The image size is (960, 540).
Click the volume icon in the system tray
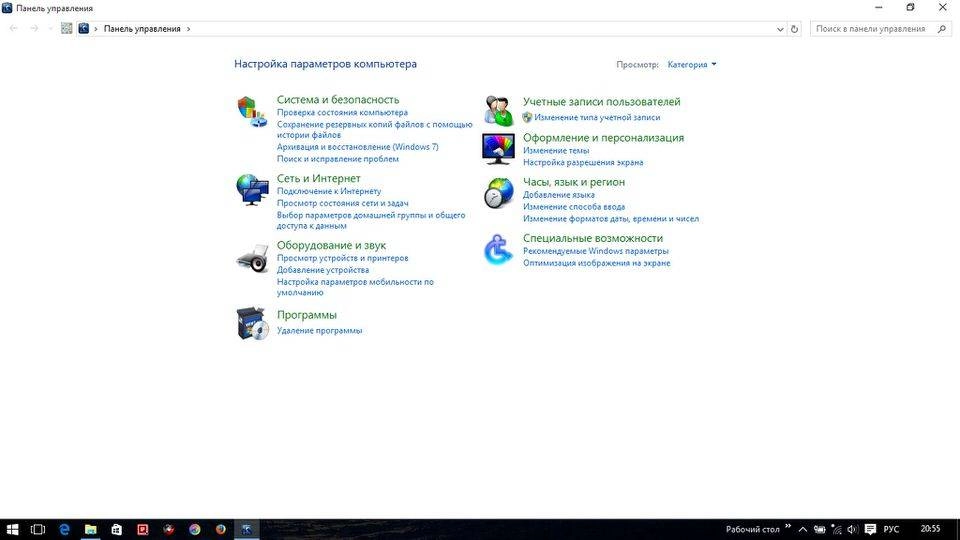point(852,530)
